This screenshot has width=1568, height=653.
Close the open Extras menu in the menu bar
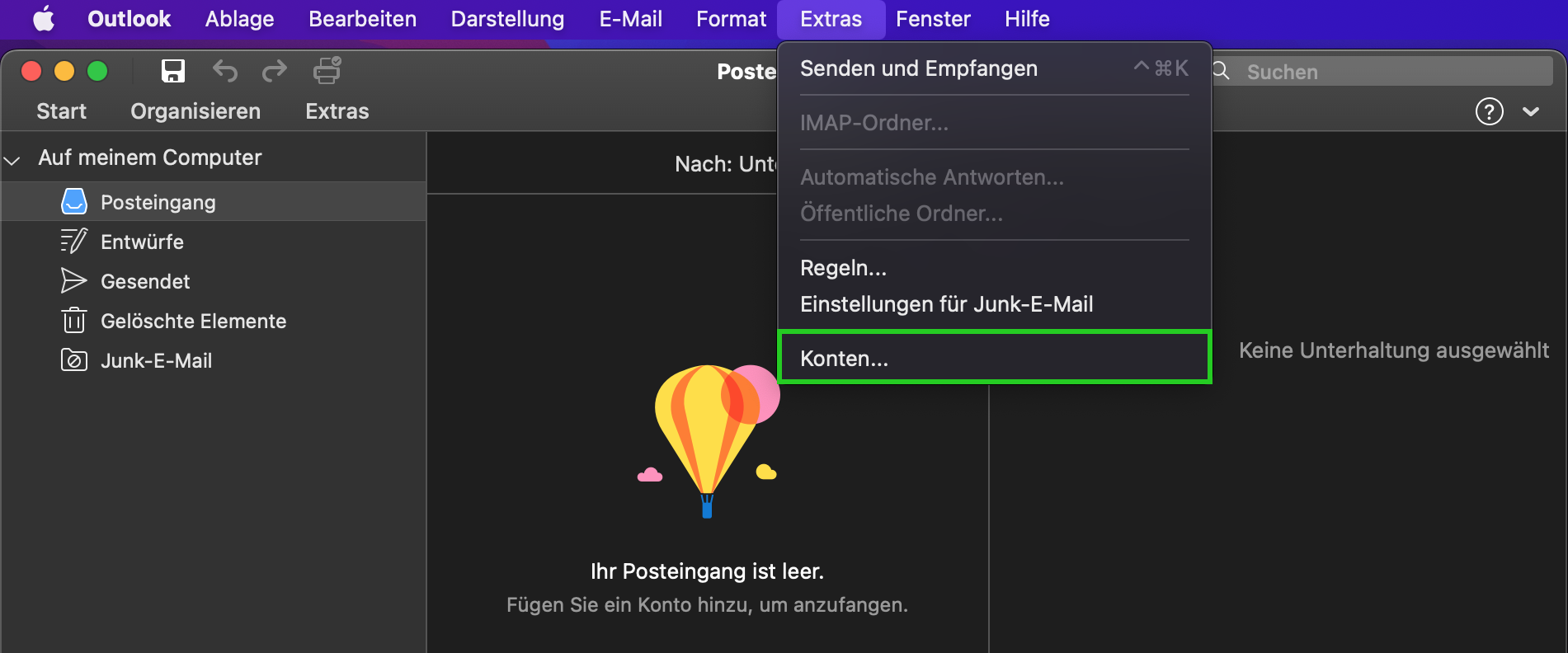(x=831, y=18)
